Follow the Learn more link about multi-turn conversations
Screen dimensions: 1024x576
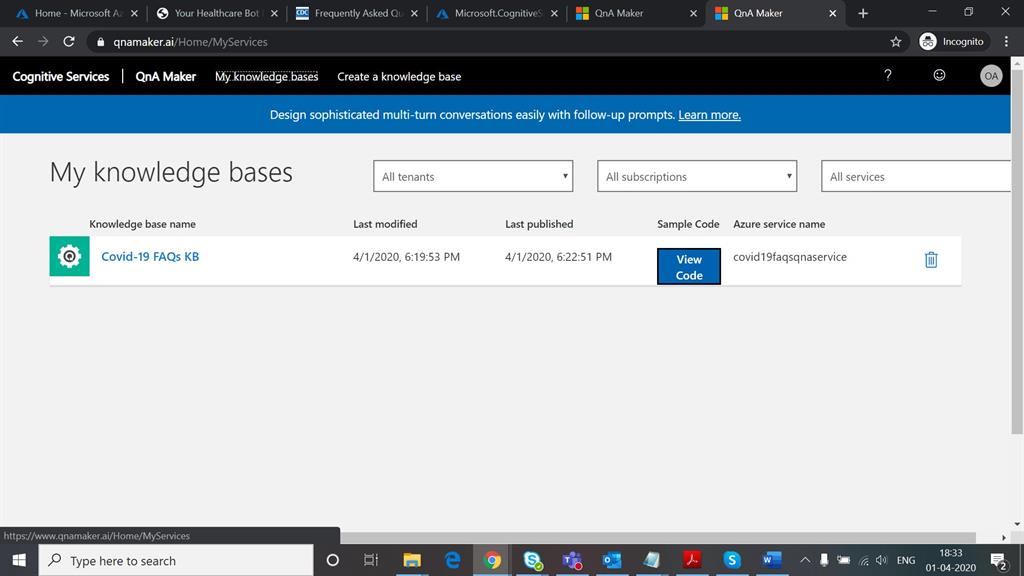point(709,114)
